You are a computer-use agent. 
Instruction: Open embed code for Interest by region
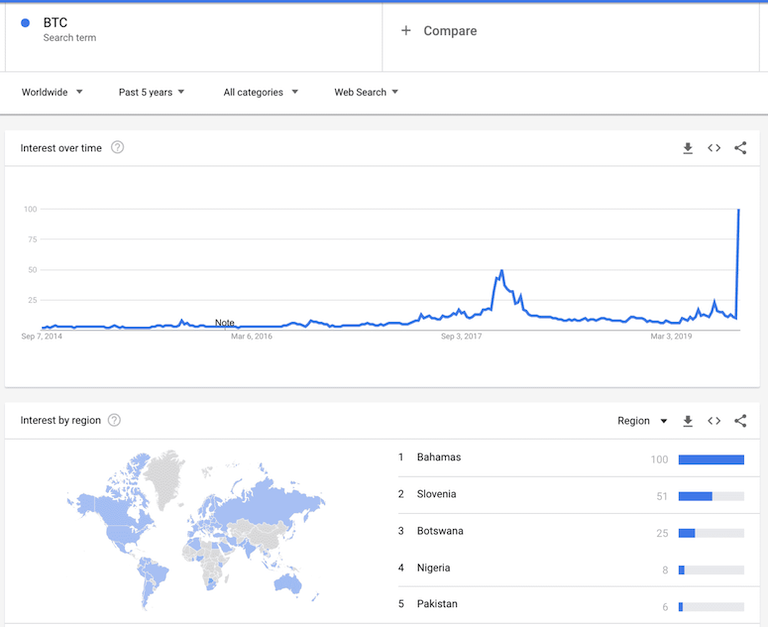pyautogui.click(x=714, y=421)
